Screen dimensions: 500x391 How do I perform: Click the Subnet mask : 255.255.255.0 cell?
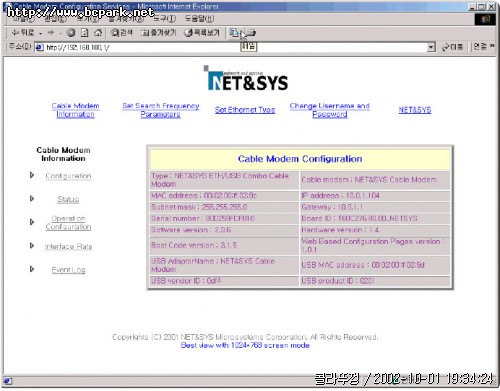coord(224,207)
